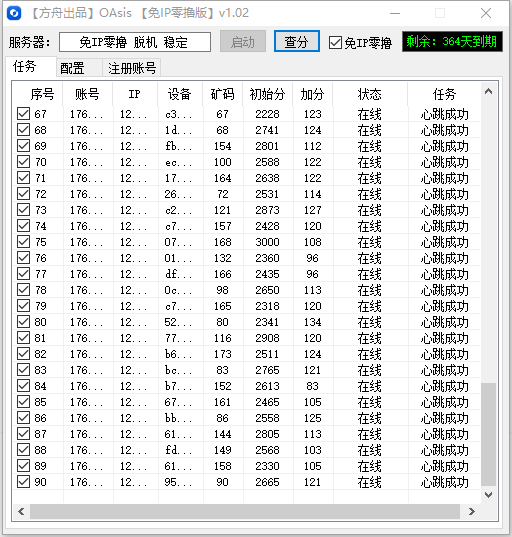The height and width of the screenshot is (537, 512).
Task: Click the 初始分 value 2908 in row 81
Action: coord(267,338)
